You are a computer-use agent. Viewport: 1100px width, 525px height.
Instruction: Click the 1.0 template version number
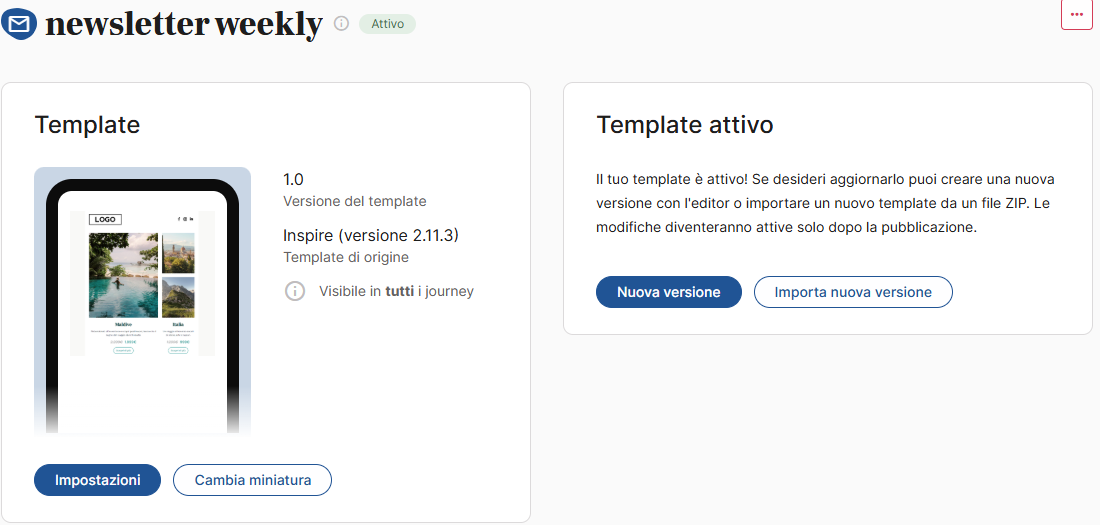pyautogui.click(x=293, y=179)
